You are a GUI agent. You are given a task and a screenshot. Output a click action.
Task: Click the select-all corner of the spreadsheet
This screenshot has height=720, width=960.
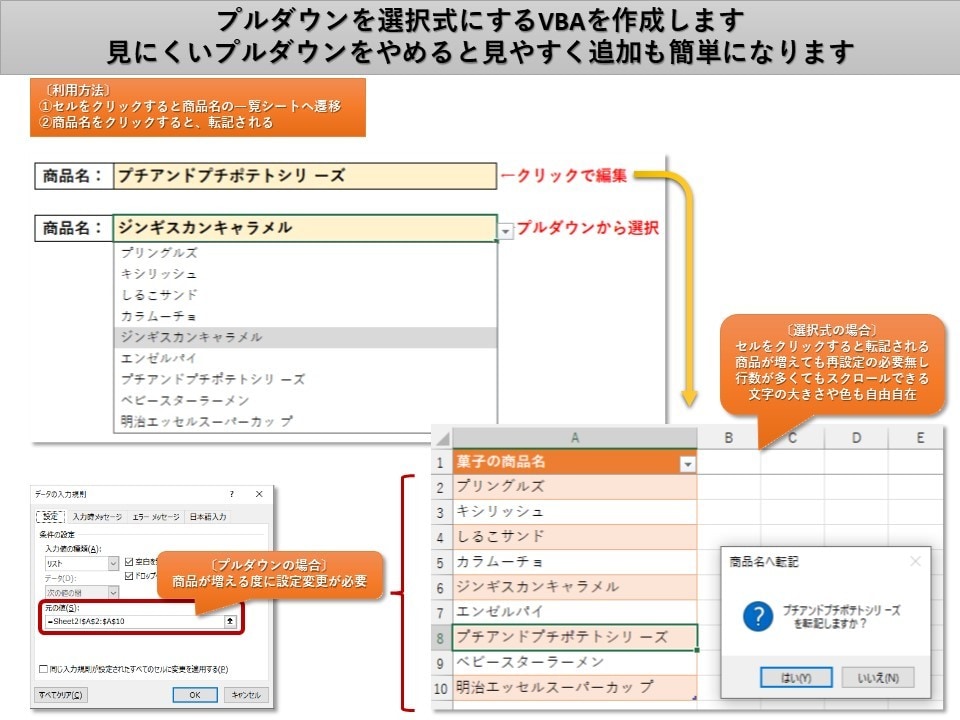[x=441, y=438]
